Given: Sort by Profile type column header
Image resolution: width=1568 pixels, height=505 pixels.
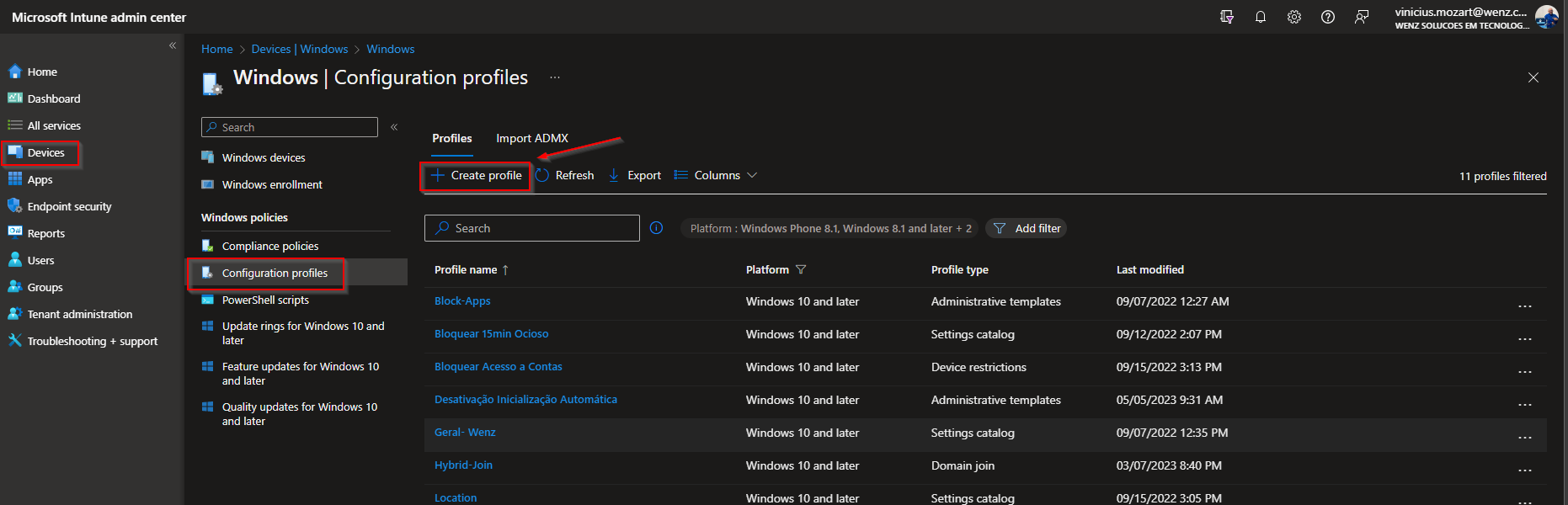Looking at the screenshot, I should pos(960,269).
